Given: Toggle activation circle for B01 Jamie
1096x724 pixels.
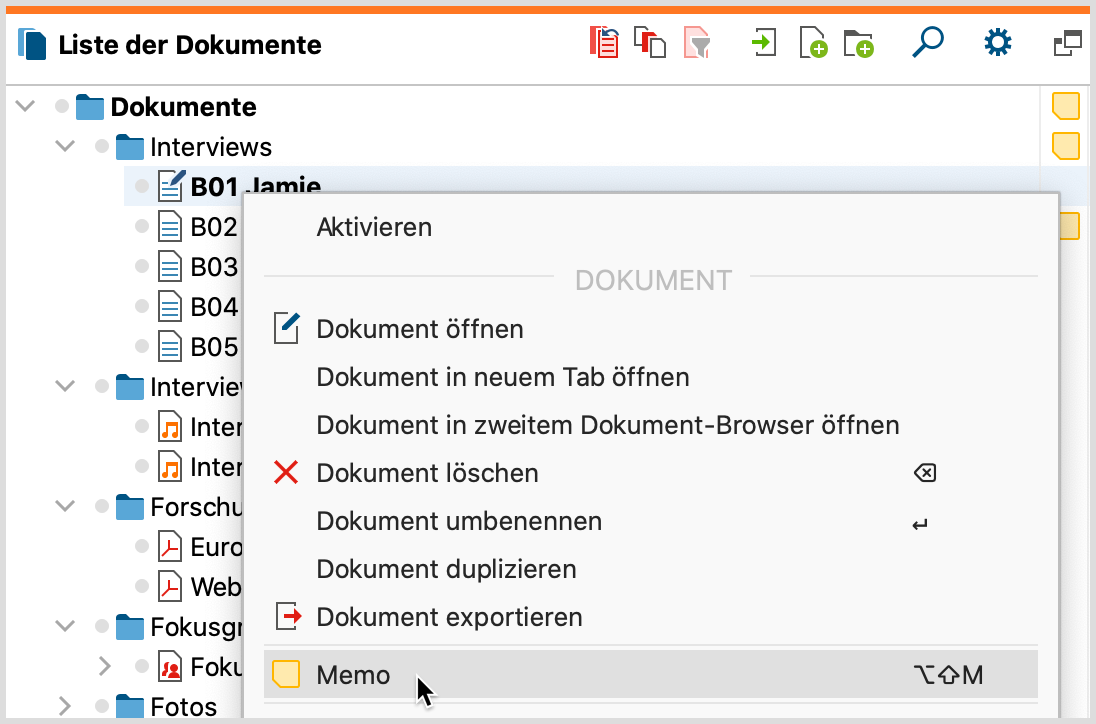Looking at the screenshot, I should pos(142,186).
